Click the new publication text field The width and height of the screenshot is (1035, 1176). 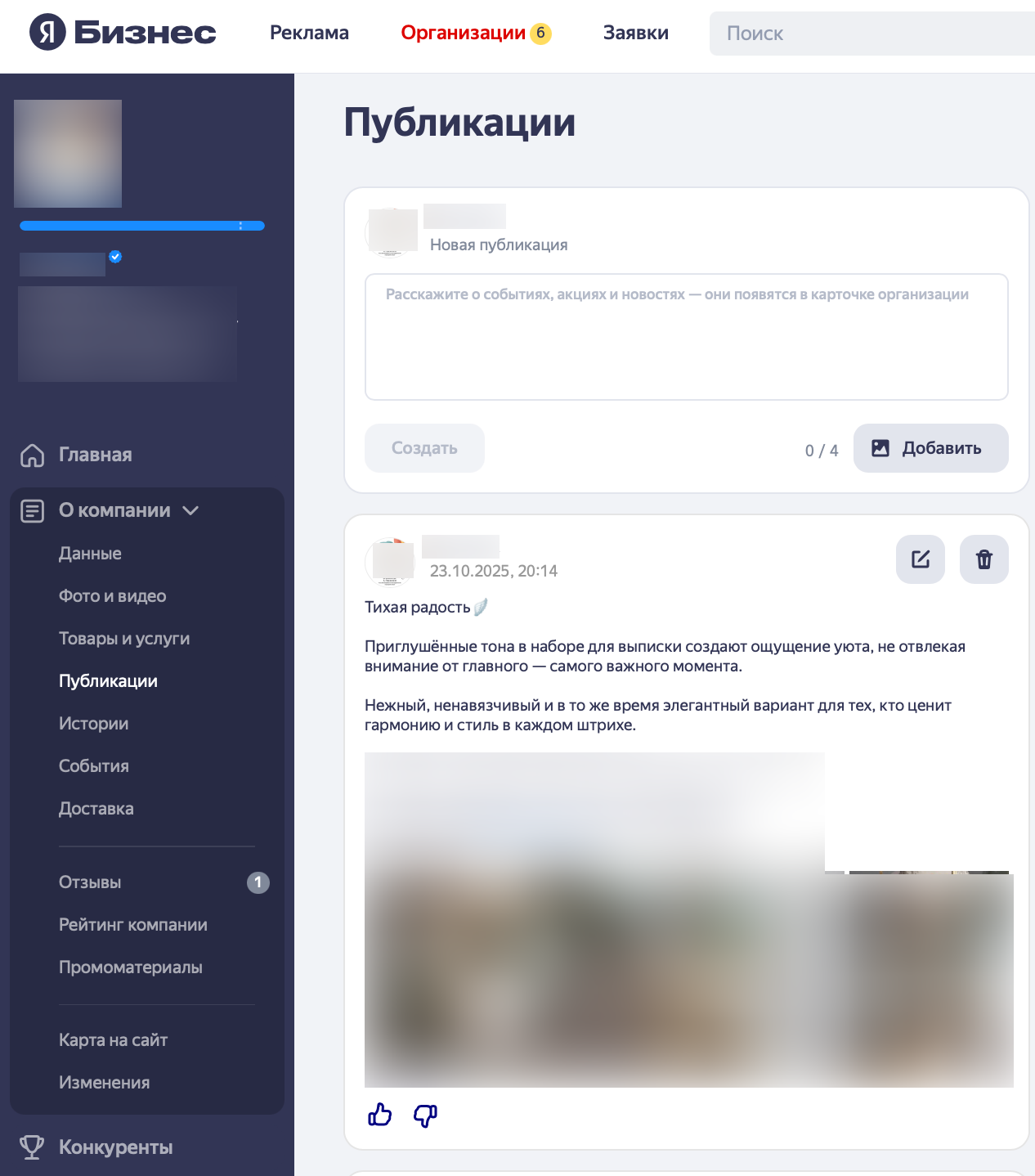click(687, 336)
